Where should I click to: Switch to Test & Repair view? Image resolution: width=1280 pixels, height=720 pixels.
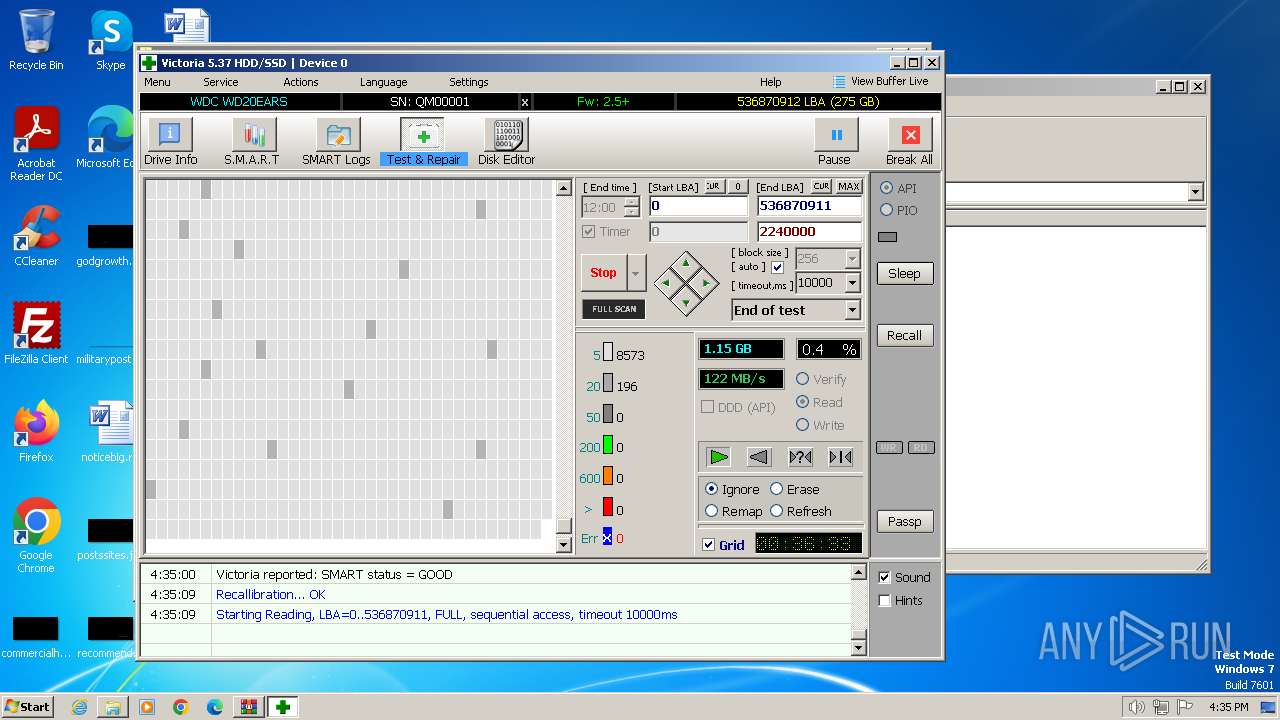pyautogui.click(x=423, y=141)
